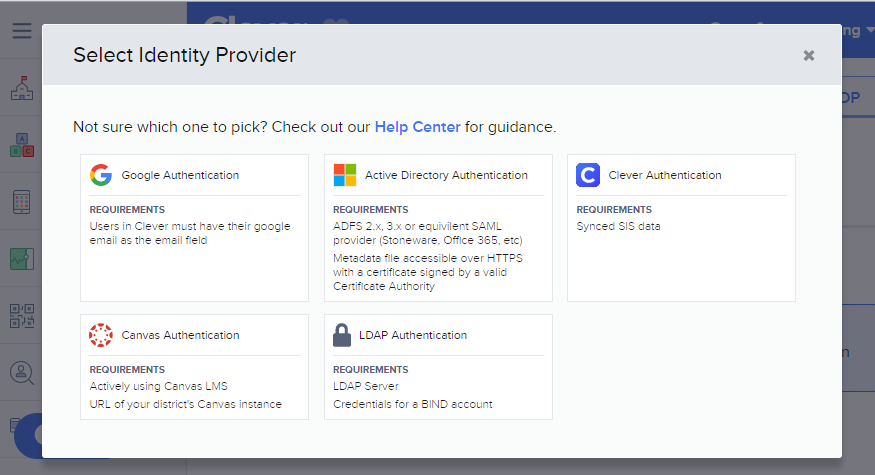Image resolution: width=875 pixels, height=475 pixels.
Task: Open the user search sidebar icon
Action: coord(22,373)
